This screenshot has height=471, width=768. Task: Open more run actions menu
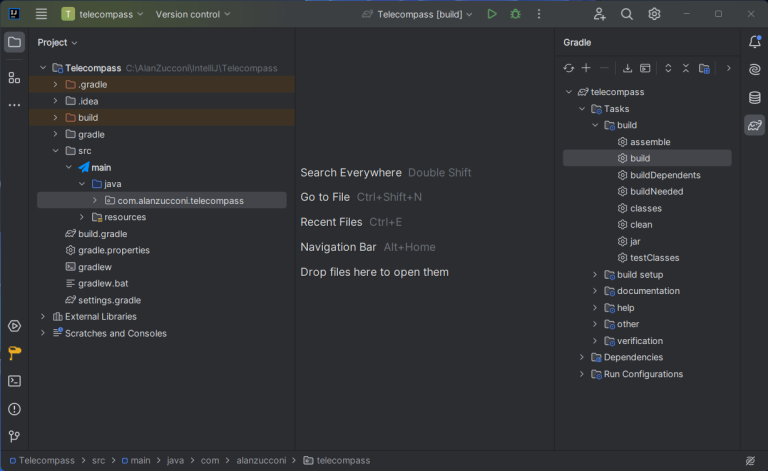[x=539, y=14]
